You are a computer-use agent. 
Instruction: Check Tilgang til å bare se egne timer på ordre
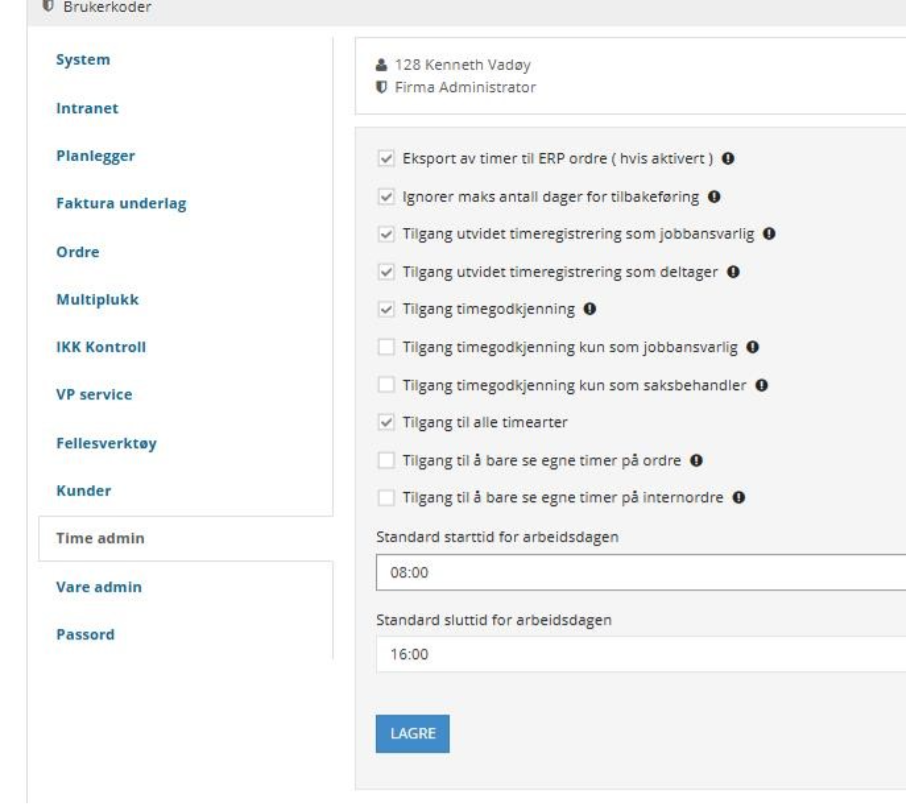point(386,460)
